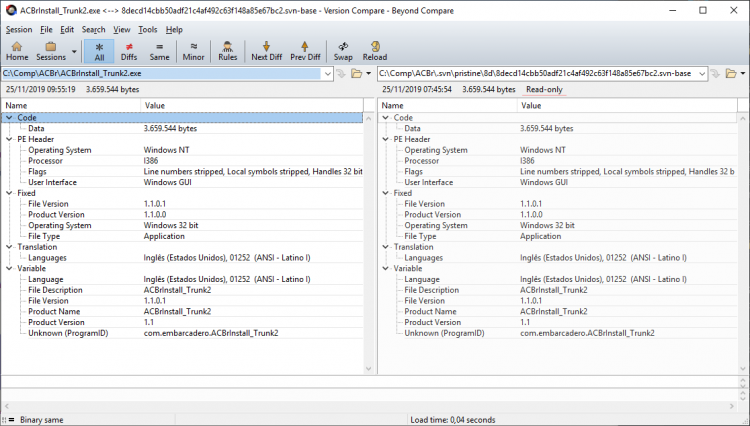Browse for left file folder icon
The image size is (750, 426).
pos(356,74)
